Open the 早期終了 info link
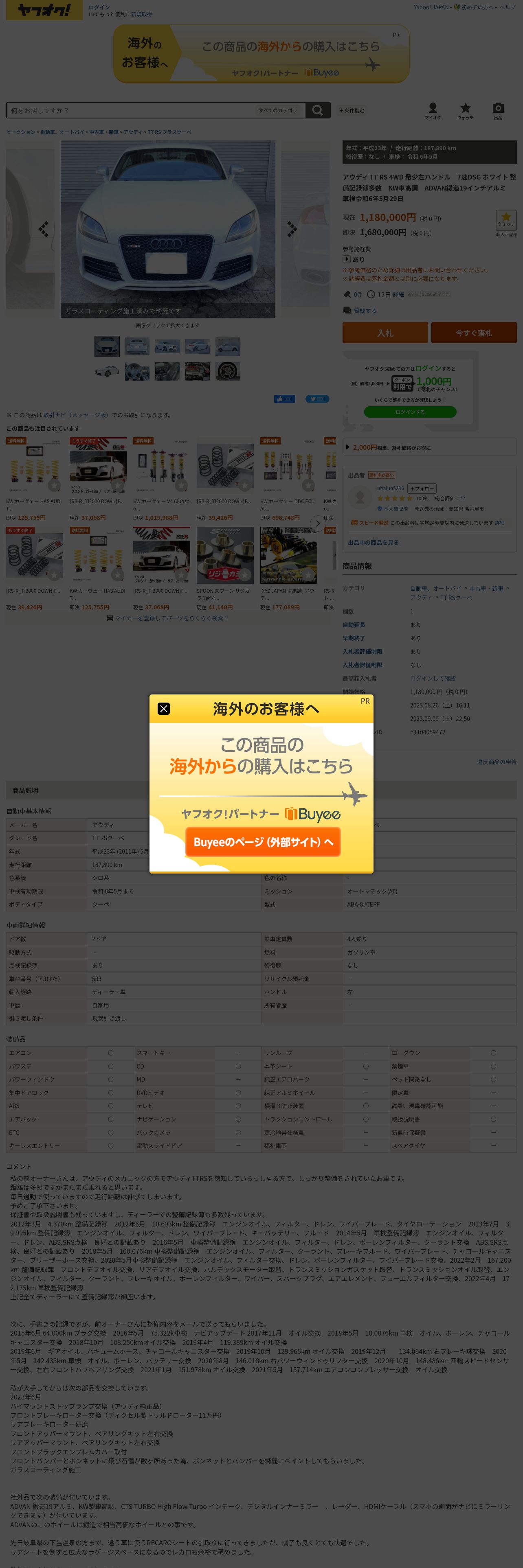The image size is (523, 1568). coord(354,638)
